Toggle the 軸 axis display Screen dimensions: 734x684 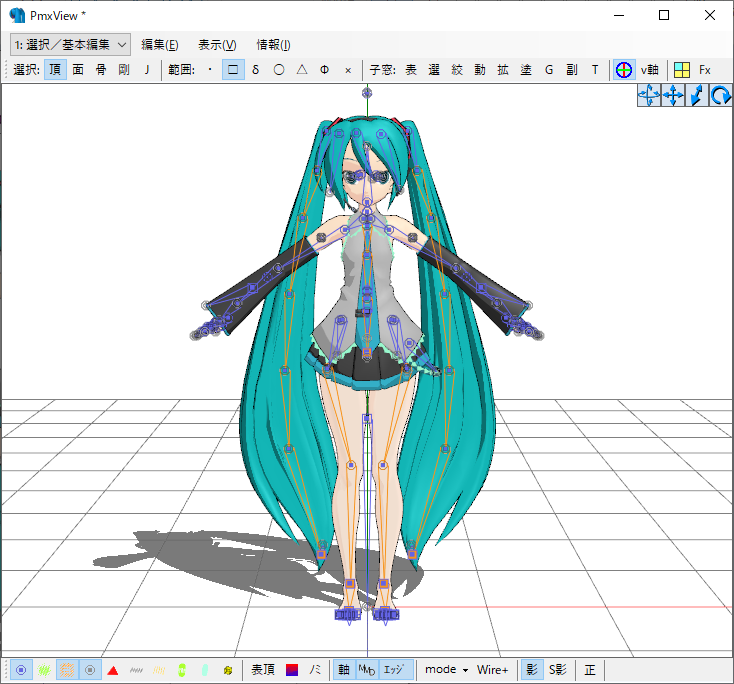pos(344,670)
